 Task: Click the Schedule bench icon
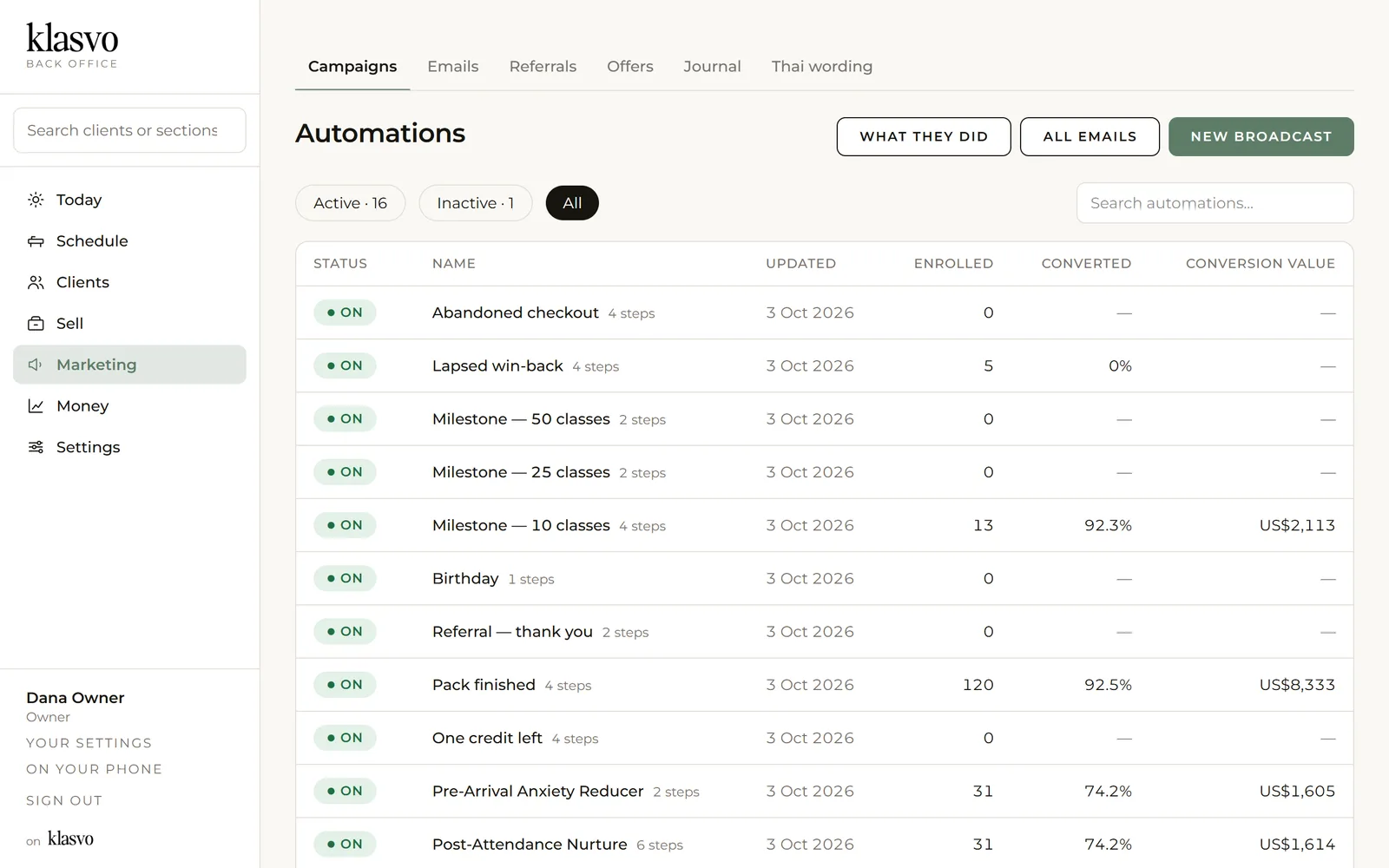(36, 241)
